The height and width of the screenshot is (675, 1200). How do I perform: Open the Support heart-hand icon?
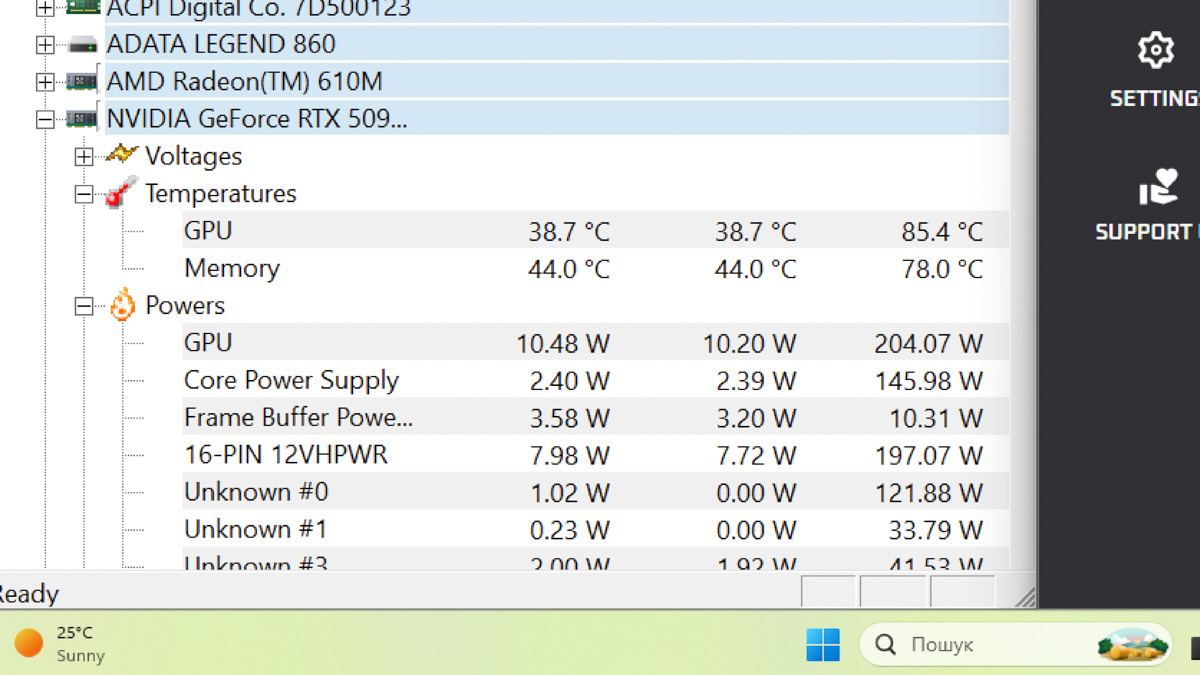click(x=1158, y=187)
